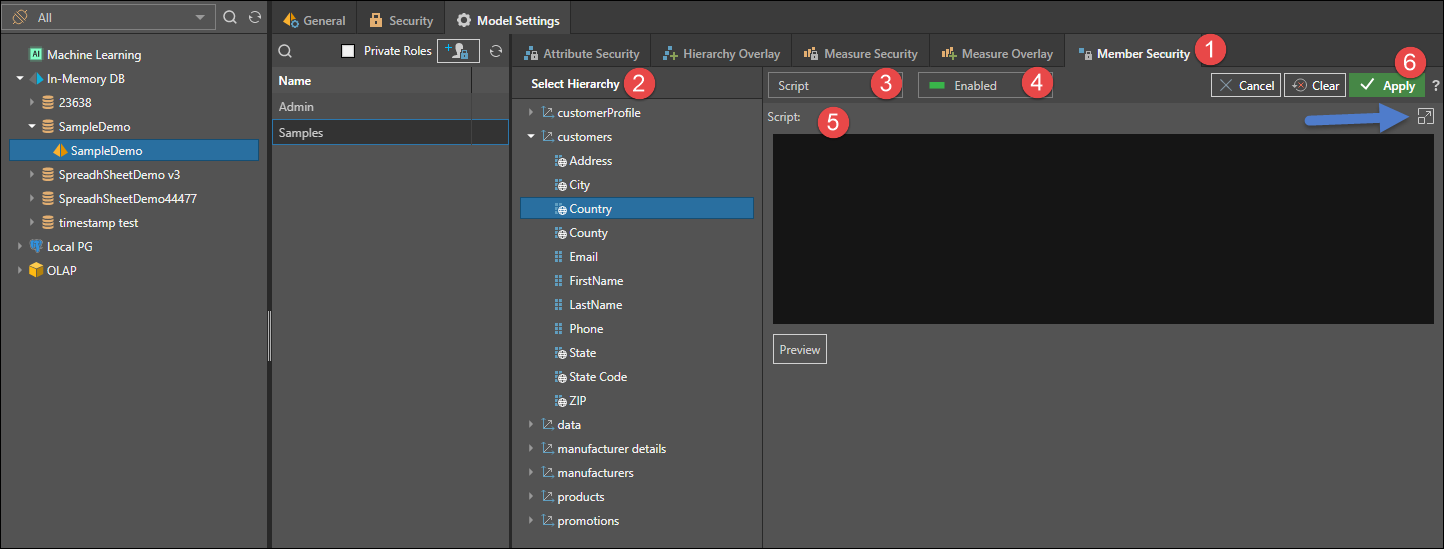Click the search icon in the roles panel
The image size is (1444, 549).
click(x=285, y=51)
